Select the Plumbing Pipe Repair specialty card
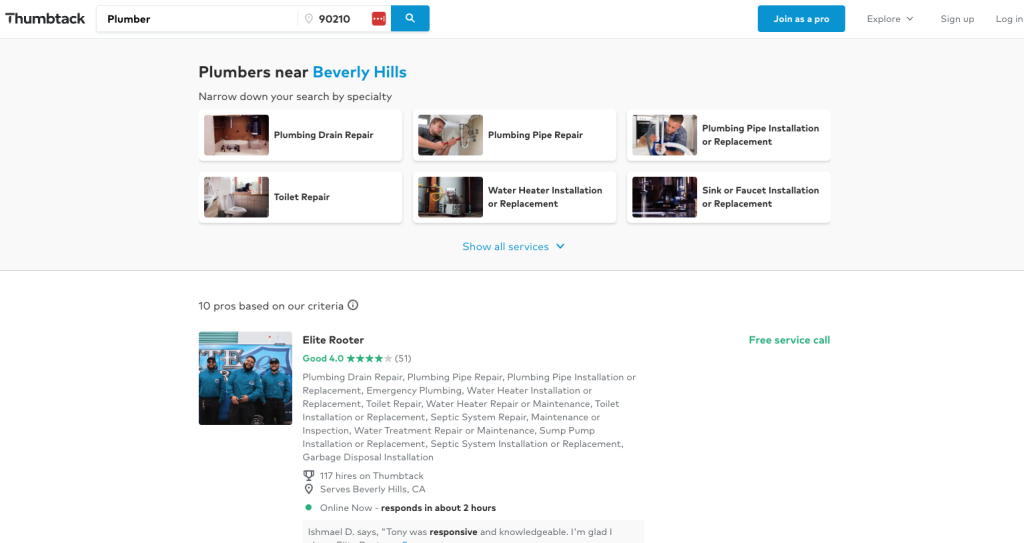 point(515,135)
